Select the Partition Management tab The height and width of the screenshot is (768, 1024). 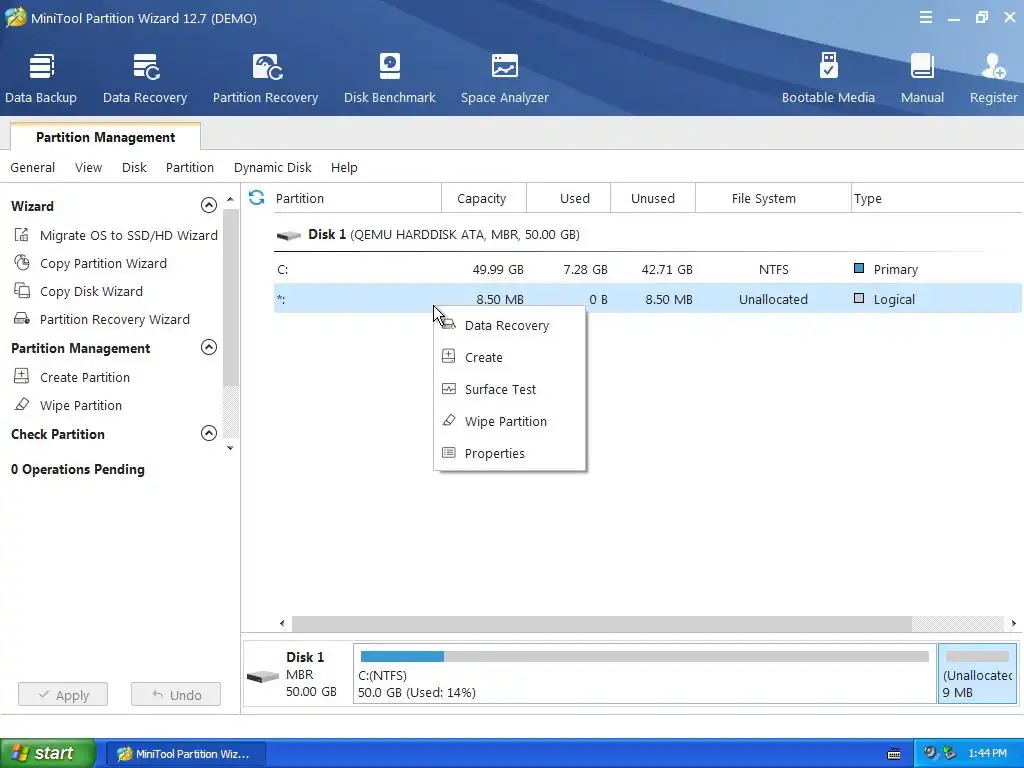(105, 137)
